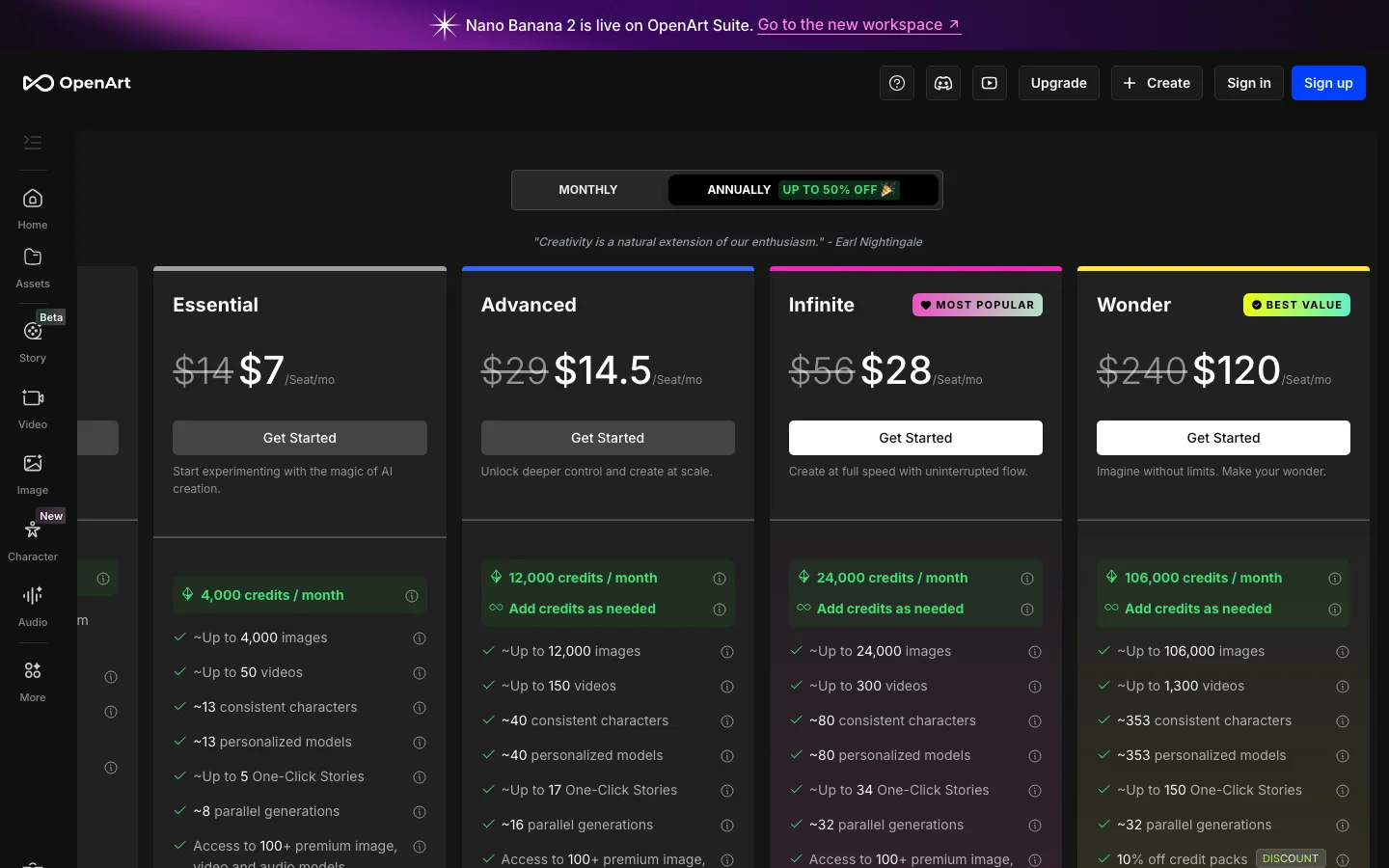1389x868 pixels.
Task: Select the Video tool in sidebar
Action: [32, 407]
